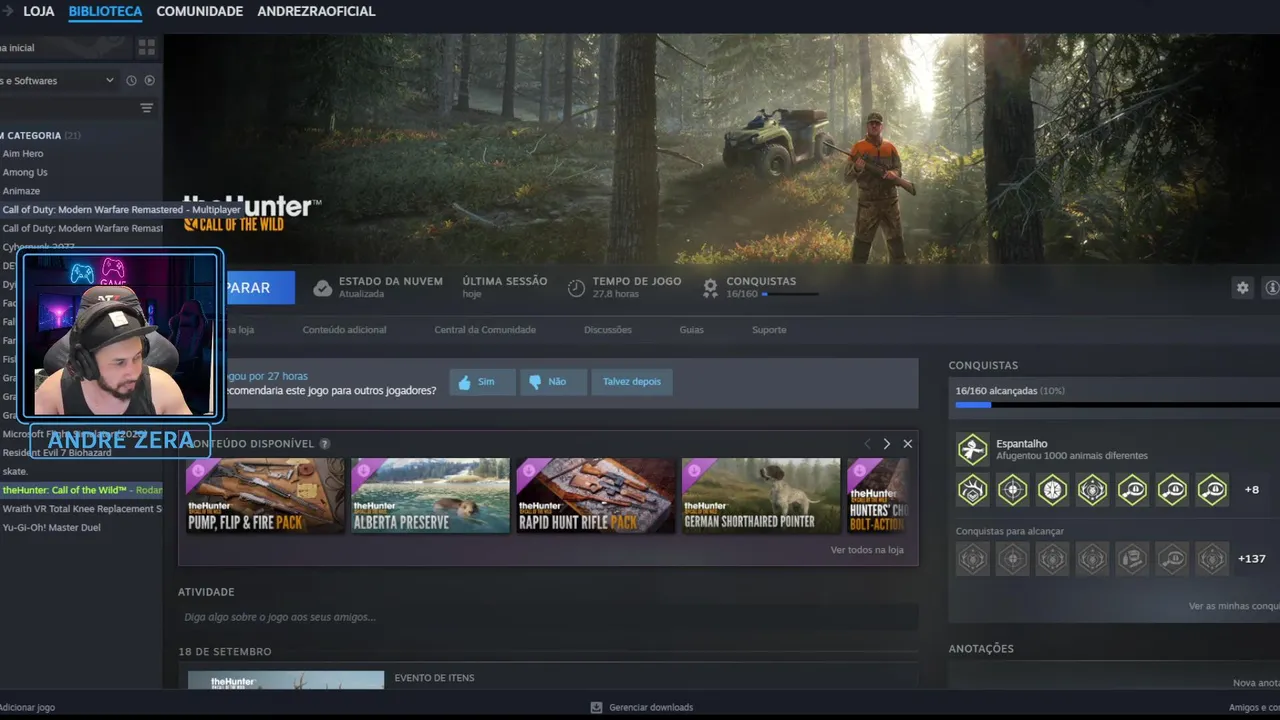Click the clock icon beside Tempo de Jogo
The image size is (1280, 720).
576,288
